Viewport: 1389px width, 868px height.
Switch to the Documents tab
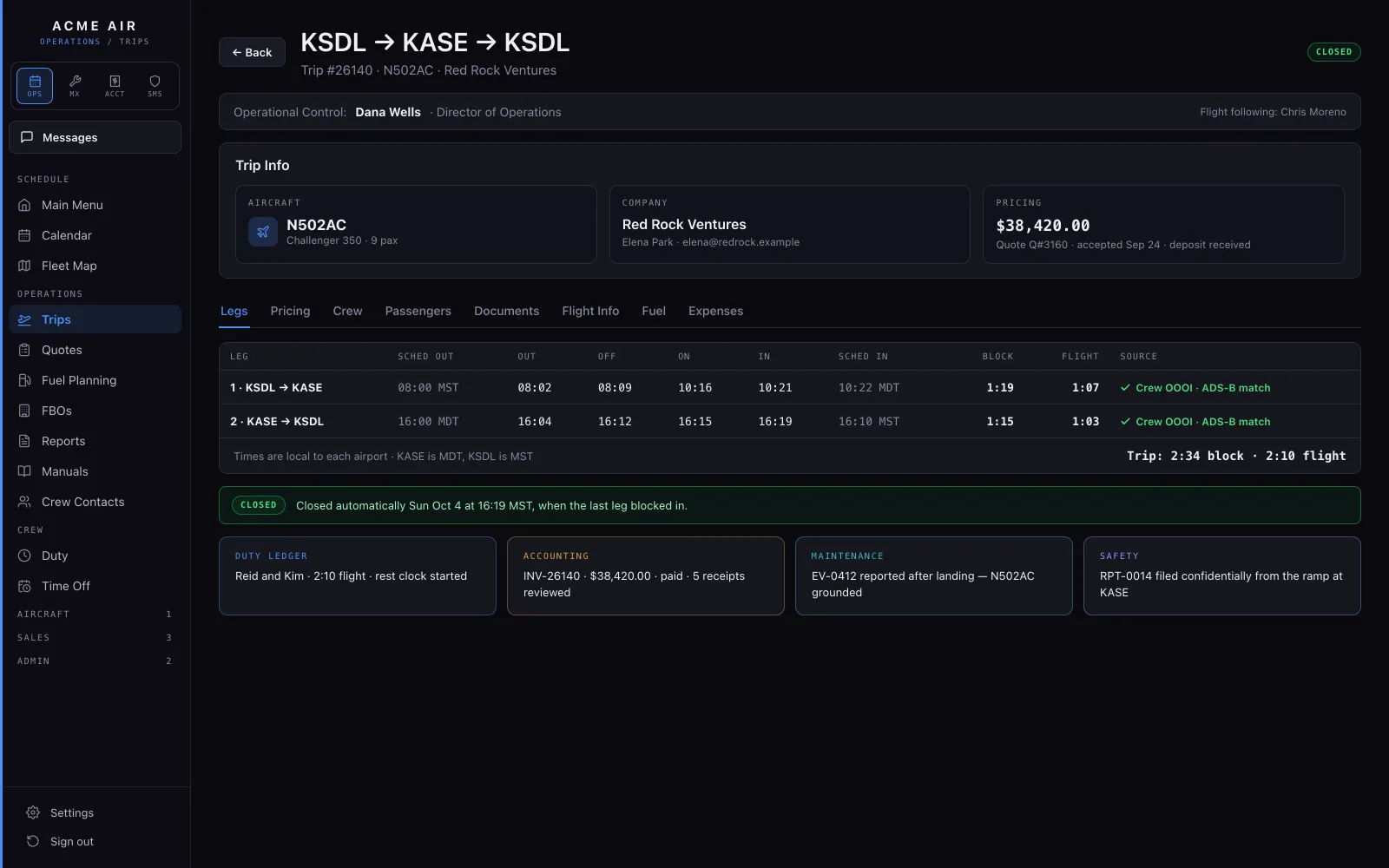point(506,311)
